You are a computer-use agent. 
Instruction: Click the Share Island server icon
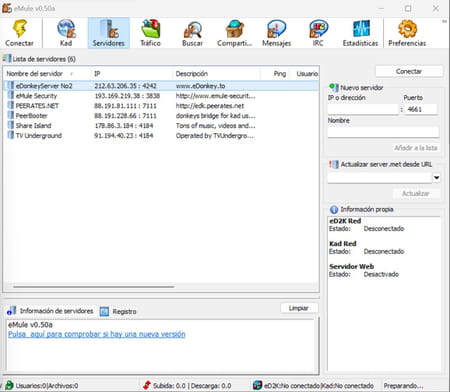(11, 126)
